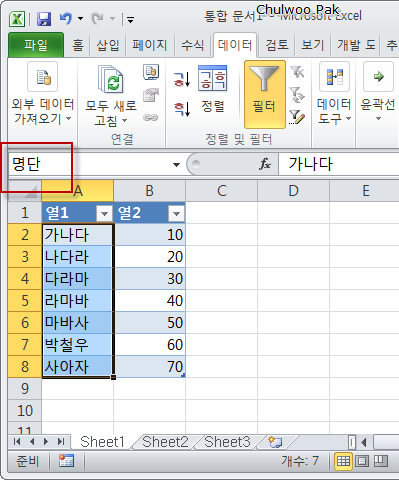Select cell containing 사아자

pos(78,367)
